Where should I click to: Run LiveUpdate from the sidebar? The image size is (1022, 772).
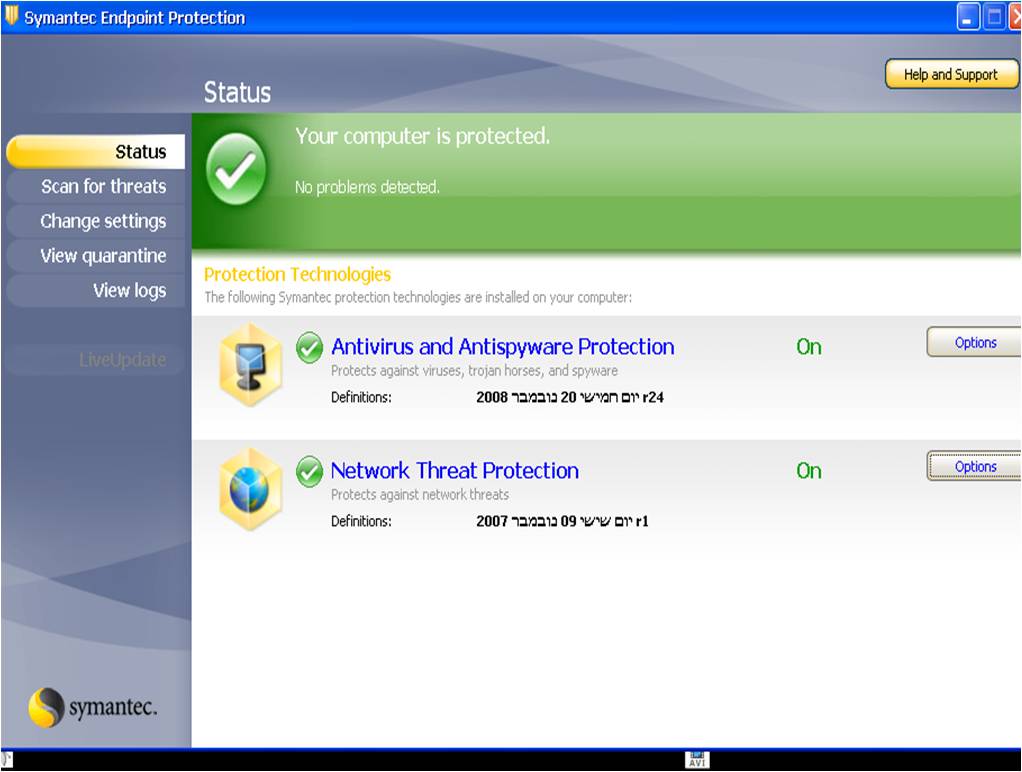coord(96,359)
